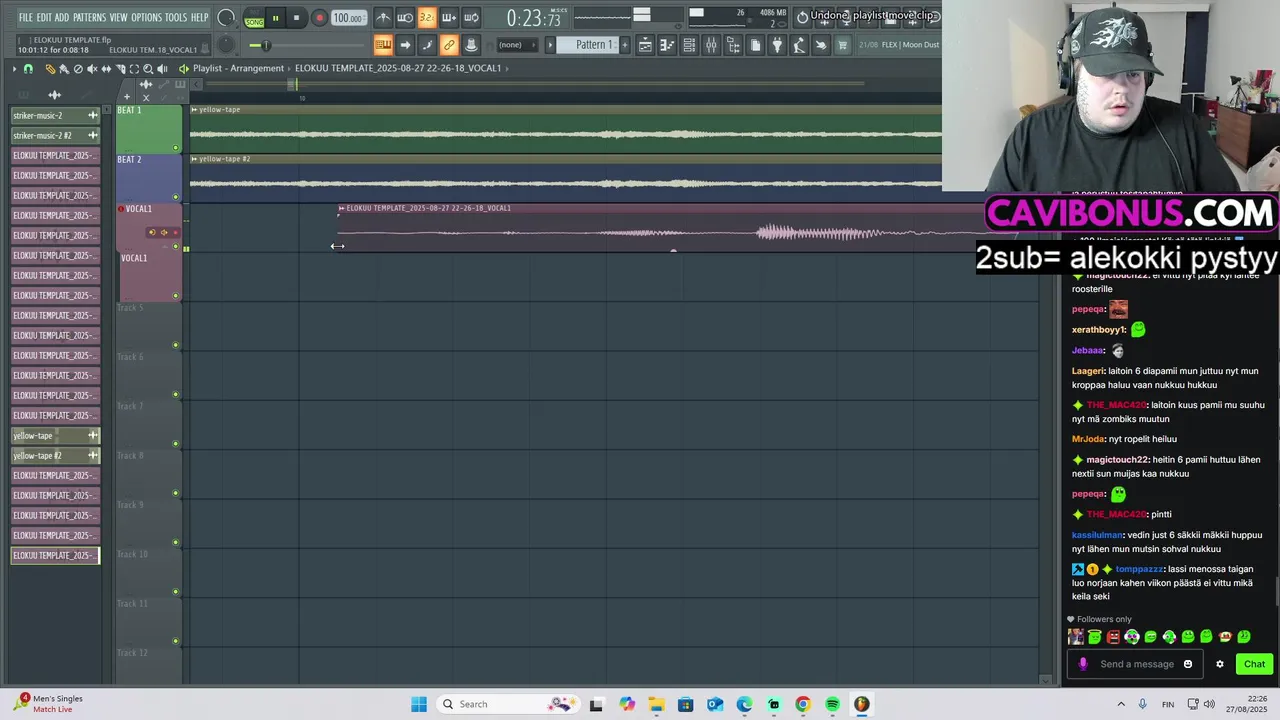
Task: Toggle the playlist snap magnet
Action: [x=28, y=68]
